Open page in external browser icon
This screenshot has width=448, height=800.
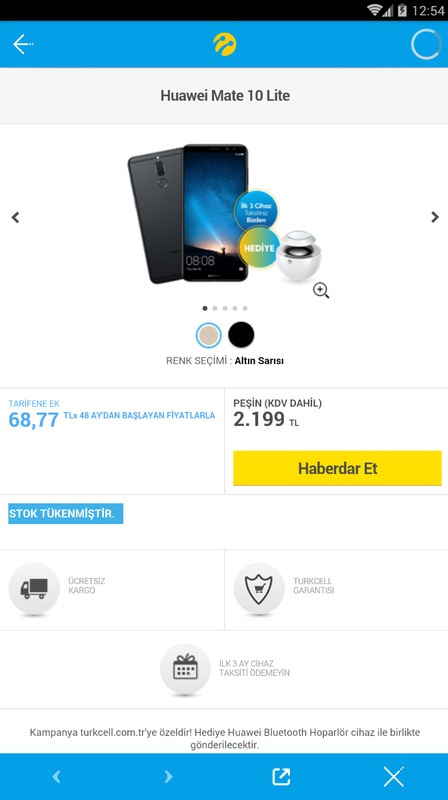point(281,777)
